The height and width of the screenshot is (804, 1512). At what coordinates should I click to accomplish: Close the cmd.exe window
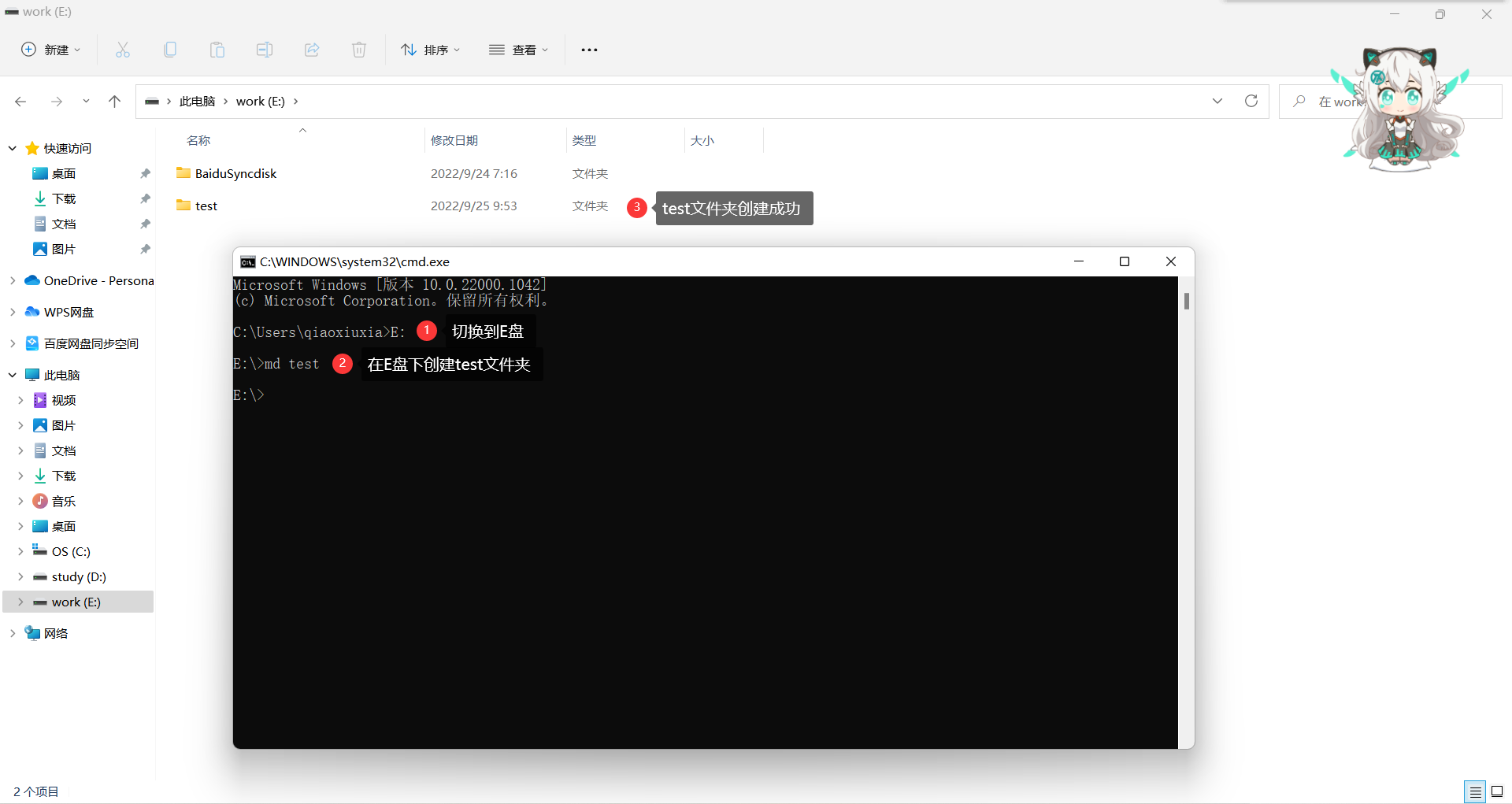[1171, 261]
